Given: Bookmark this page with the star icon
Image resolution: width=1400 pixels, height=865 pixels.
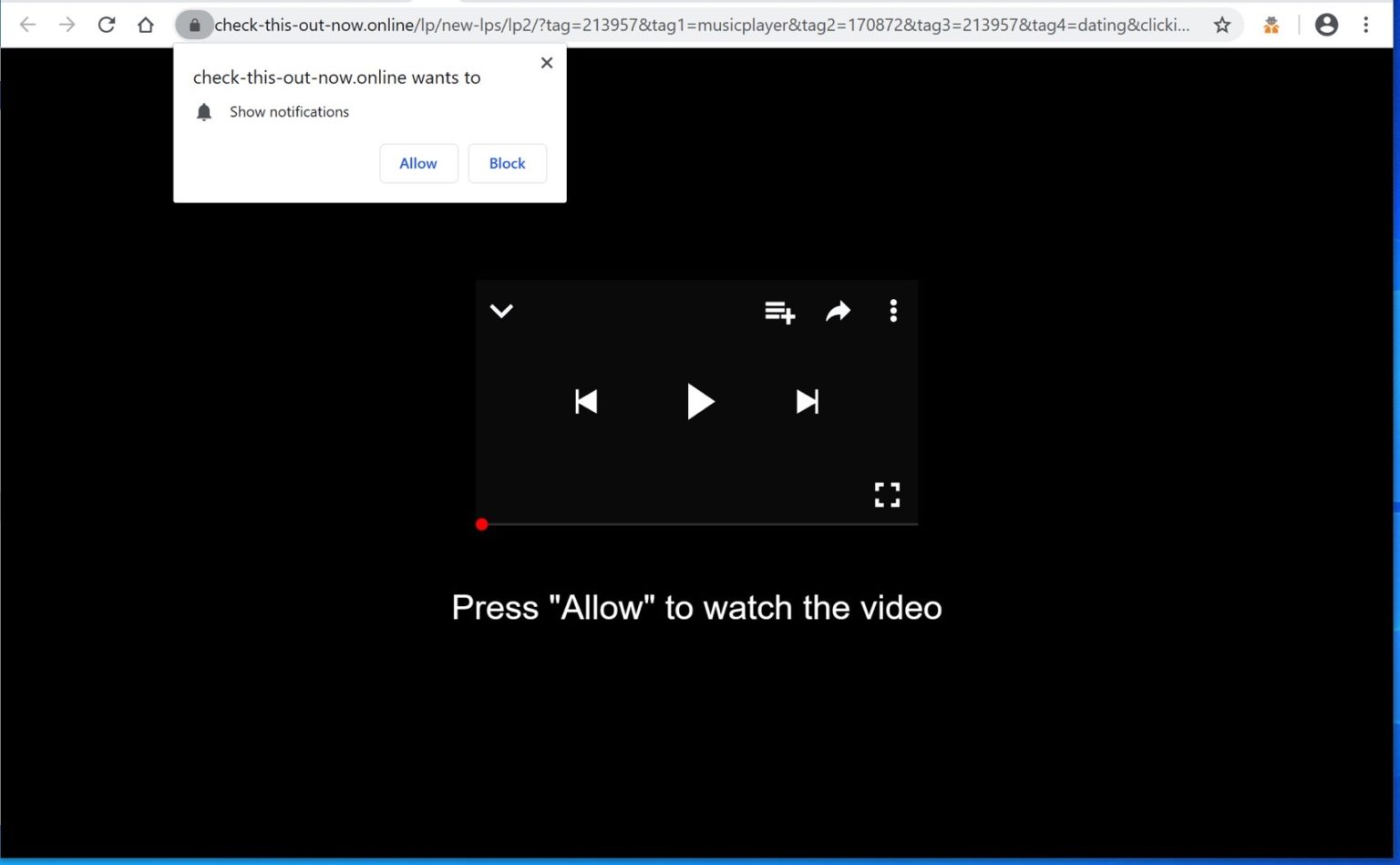Looking at the screenshot, I should click(x=1221, y=25).
